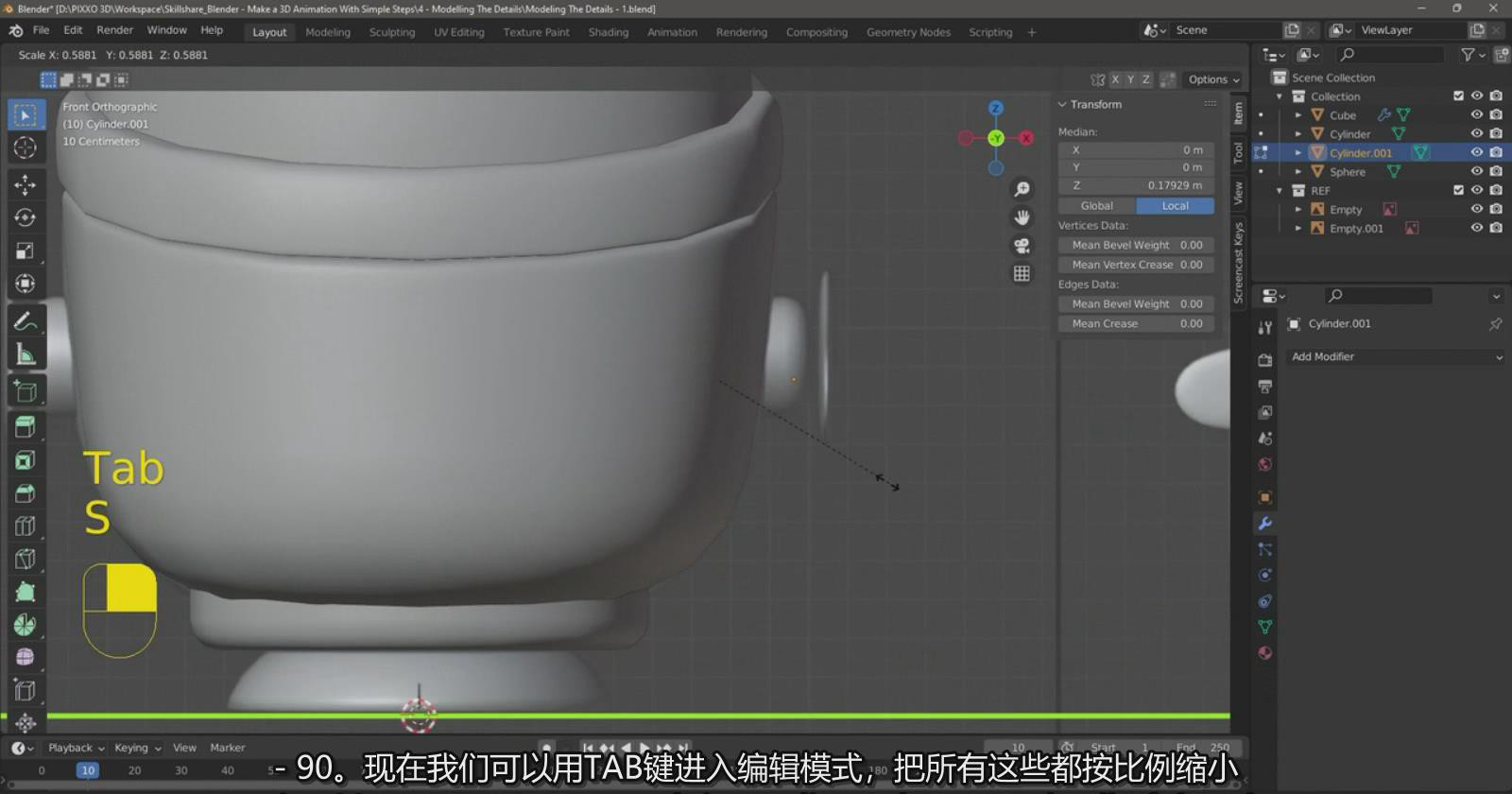1512x794 pixels.
Task: Expand the Cube tree item
Action: [x=1298, y=115]
